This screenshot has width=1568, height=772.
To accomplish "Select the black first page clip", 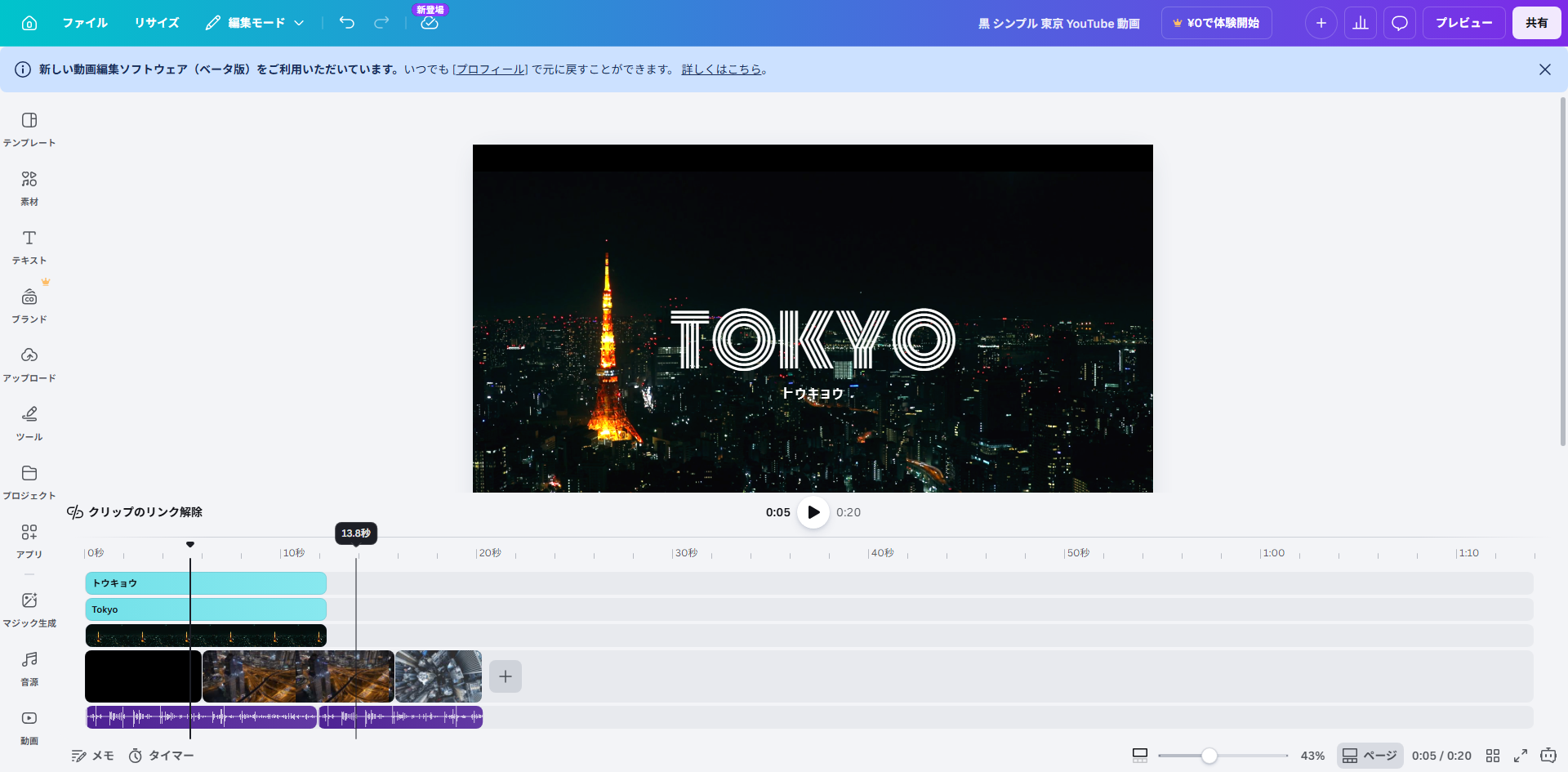I will click(x=143, y=676).
